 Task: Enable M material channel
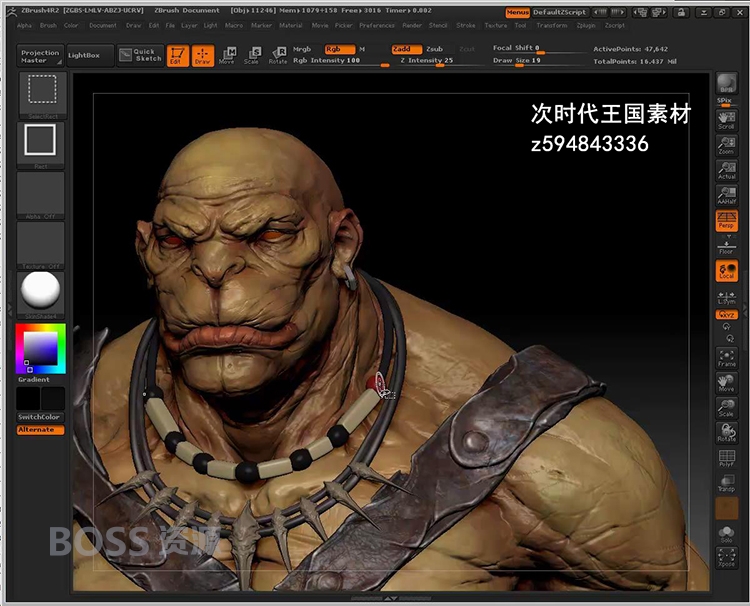(362, 49)
